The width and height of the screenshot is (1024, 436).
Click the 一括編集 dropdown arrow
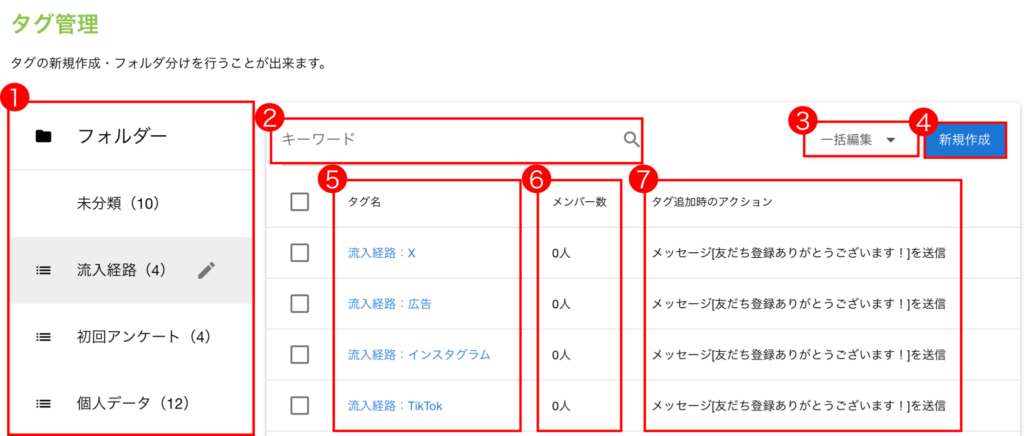tap(890, 141)
